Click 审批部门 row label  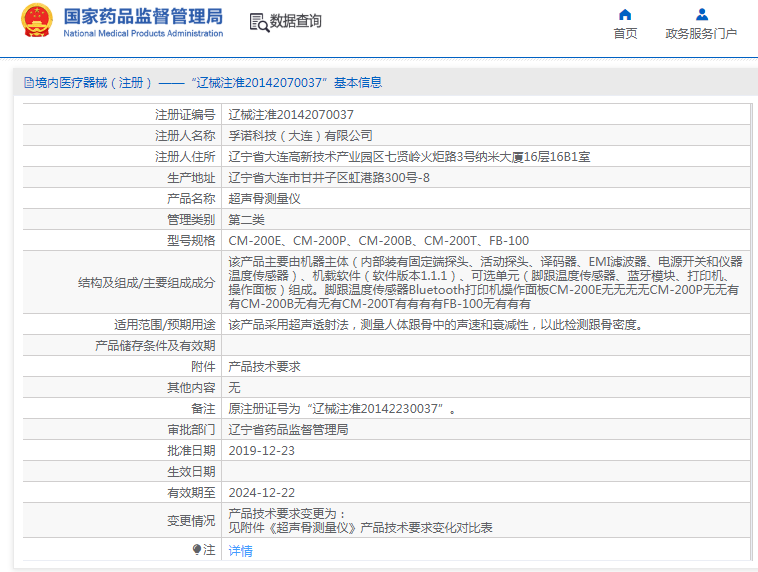click(x=191, y=429)
